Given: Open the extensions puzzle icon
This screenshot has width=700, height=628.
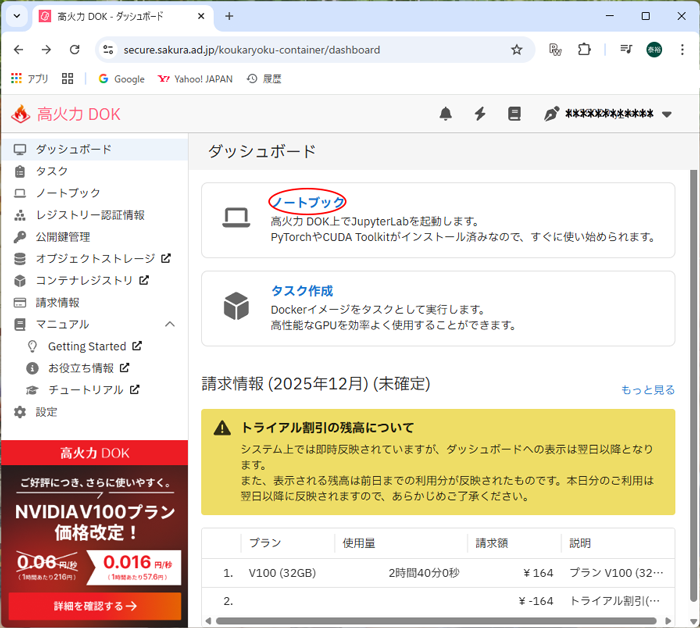Looking at the screenshot, I should [584, 50].
